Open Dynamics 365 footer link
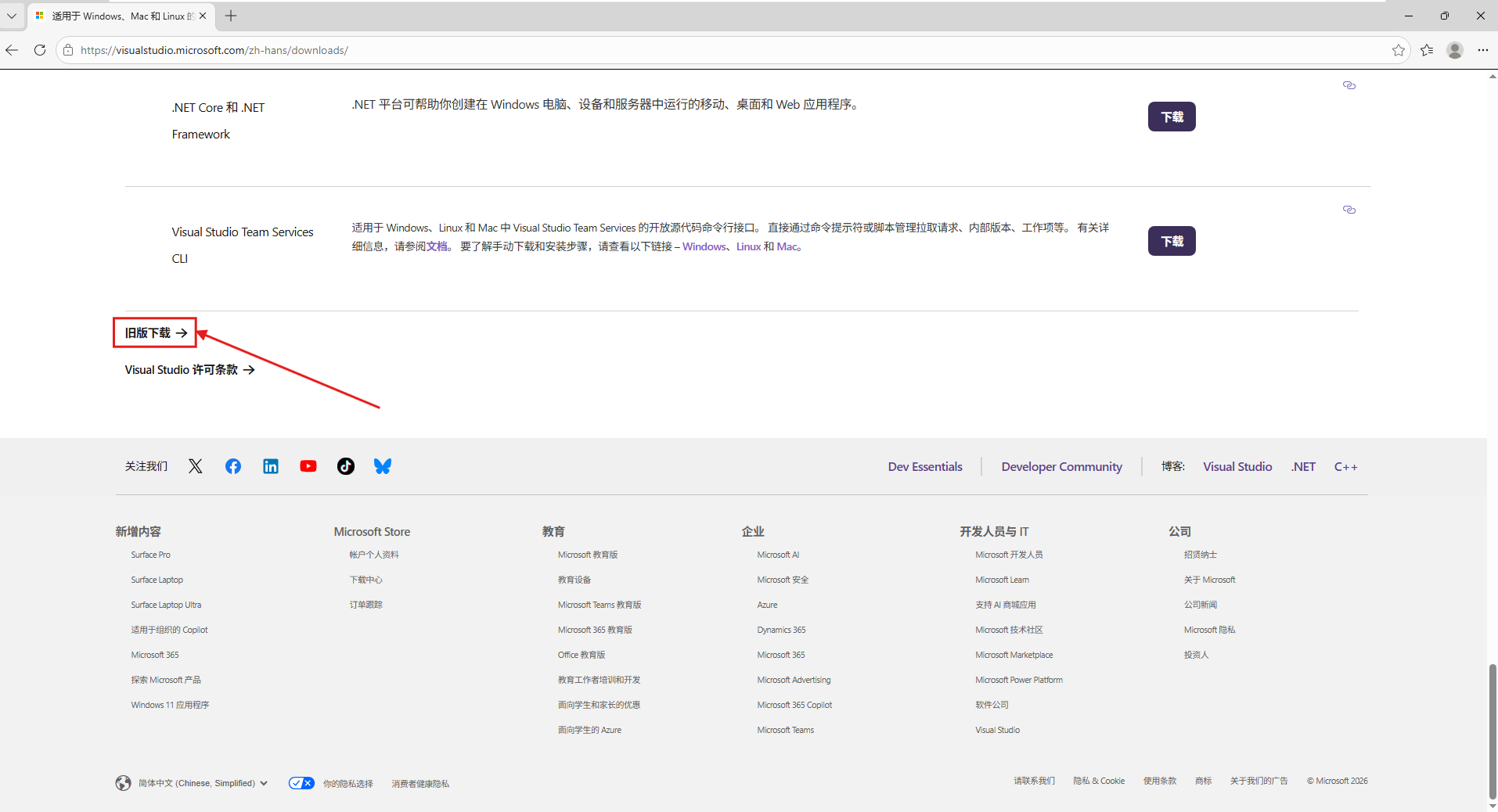This screenshot has width=1498, height=812. pyautogui.click(x=781, y=630)
